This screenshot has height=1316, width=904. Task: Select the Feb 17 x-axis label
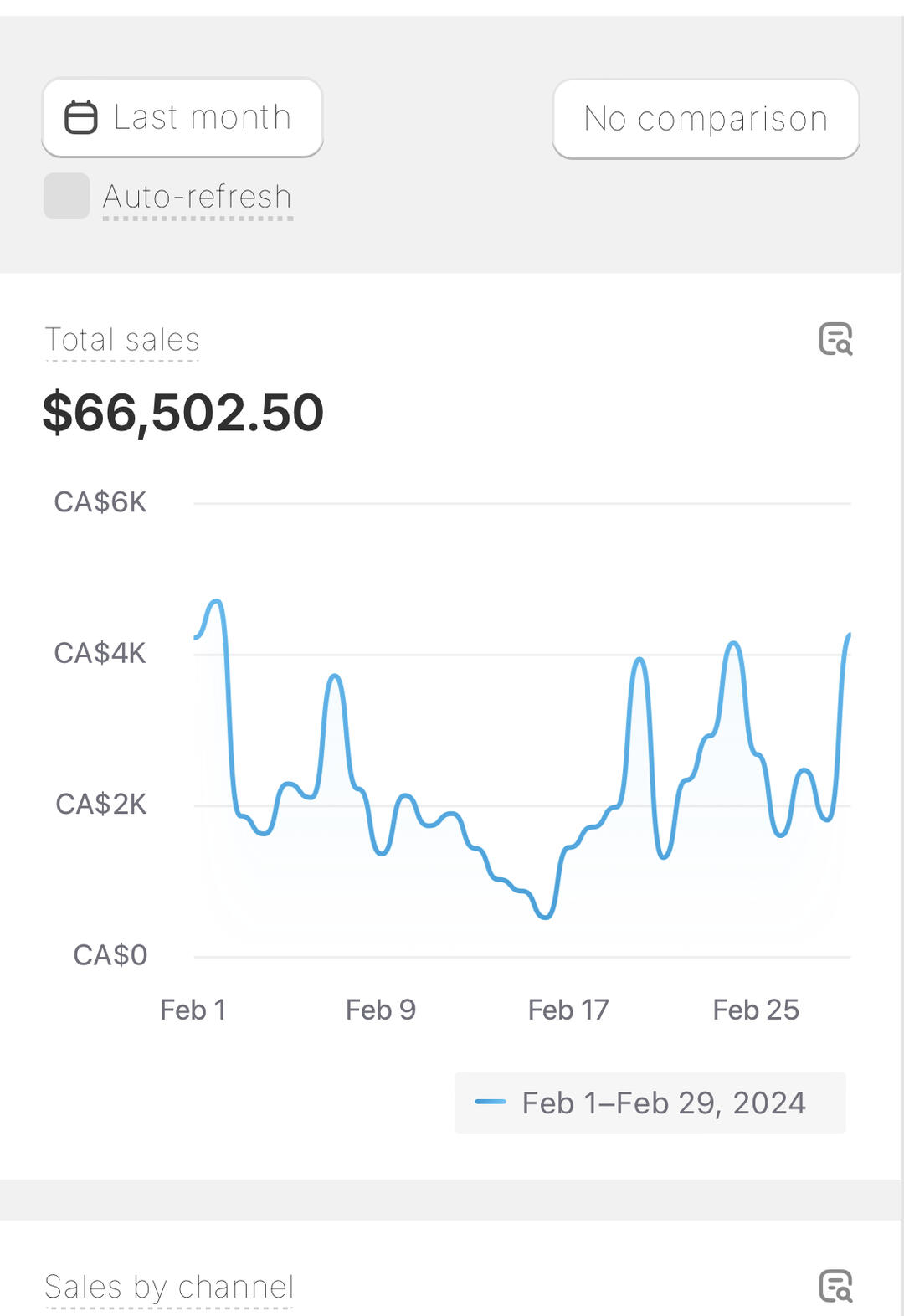click(x=568, y=1010)
